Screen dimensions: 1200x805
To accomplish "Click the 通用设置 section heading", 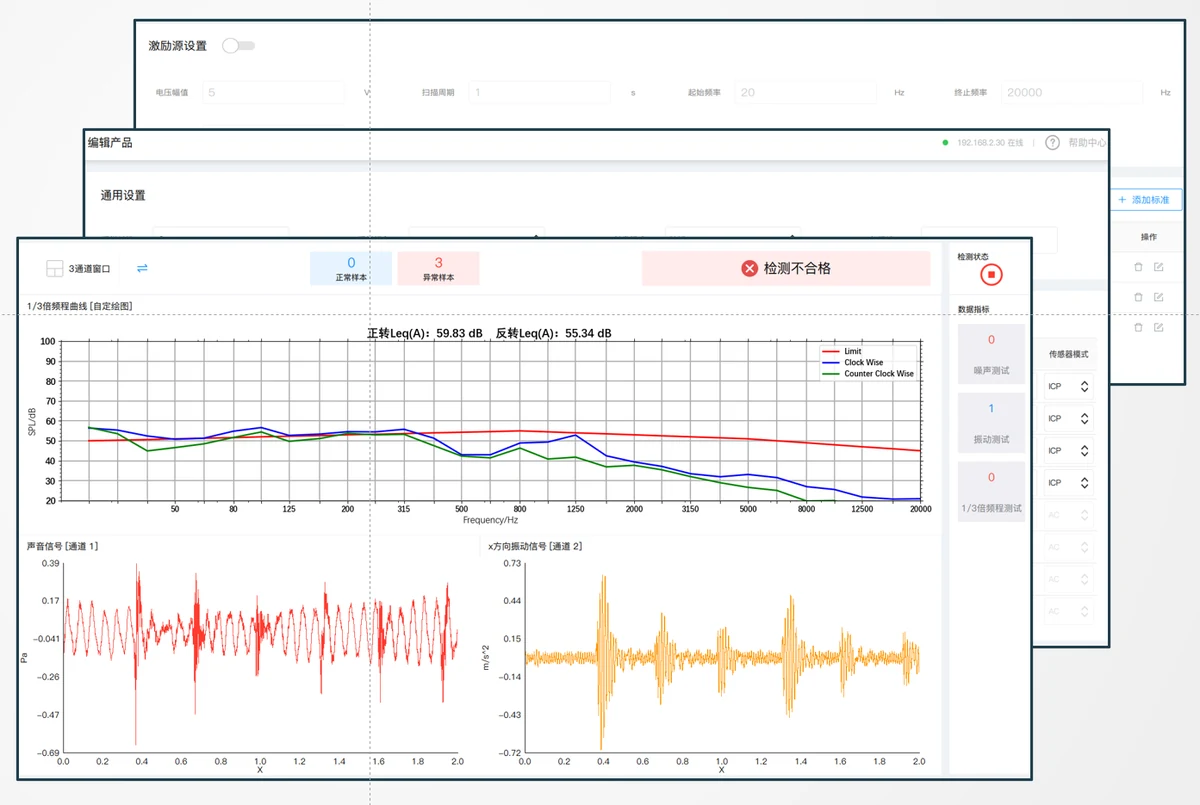I will click(x=123, y=196).
